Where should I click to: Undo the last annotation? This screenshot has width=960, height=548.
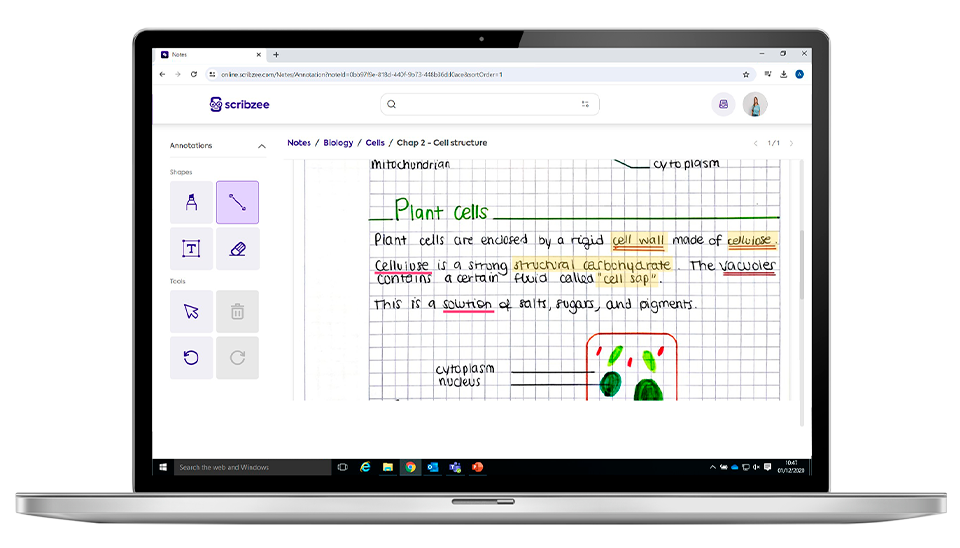pos(191,358)
